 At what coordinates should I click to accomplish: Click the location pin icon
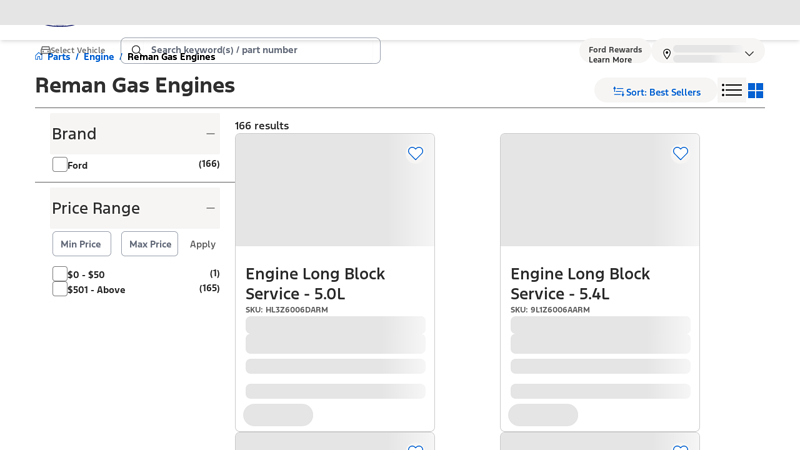(667, 54)
